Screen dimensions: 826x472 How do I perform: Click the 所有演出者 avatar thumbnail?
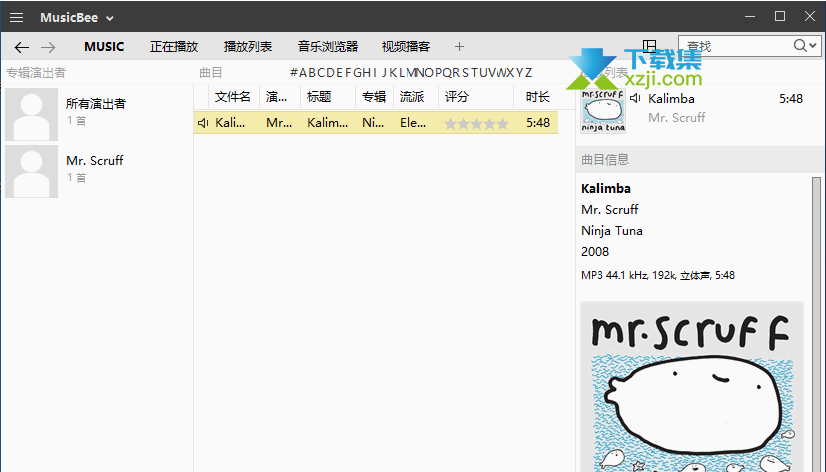coord(32,114)
